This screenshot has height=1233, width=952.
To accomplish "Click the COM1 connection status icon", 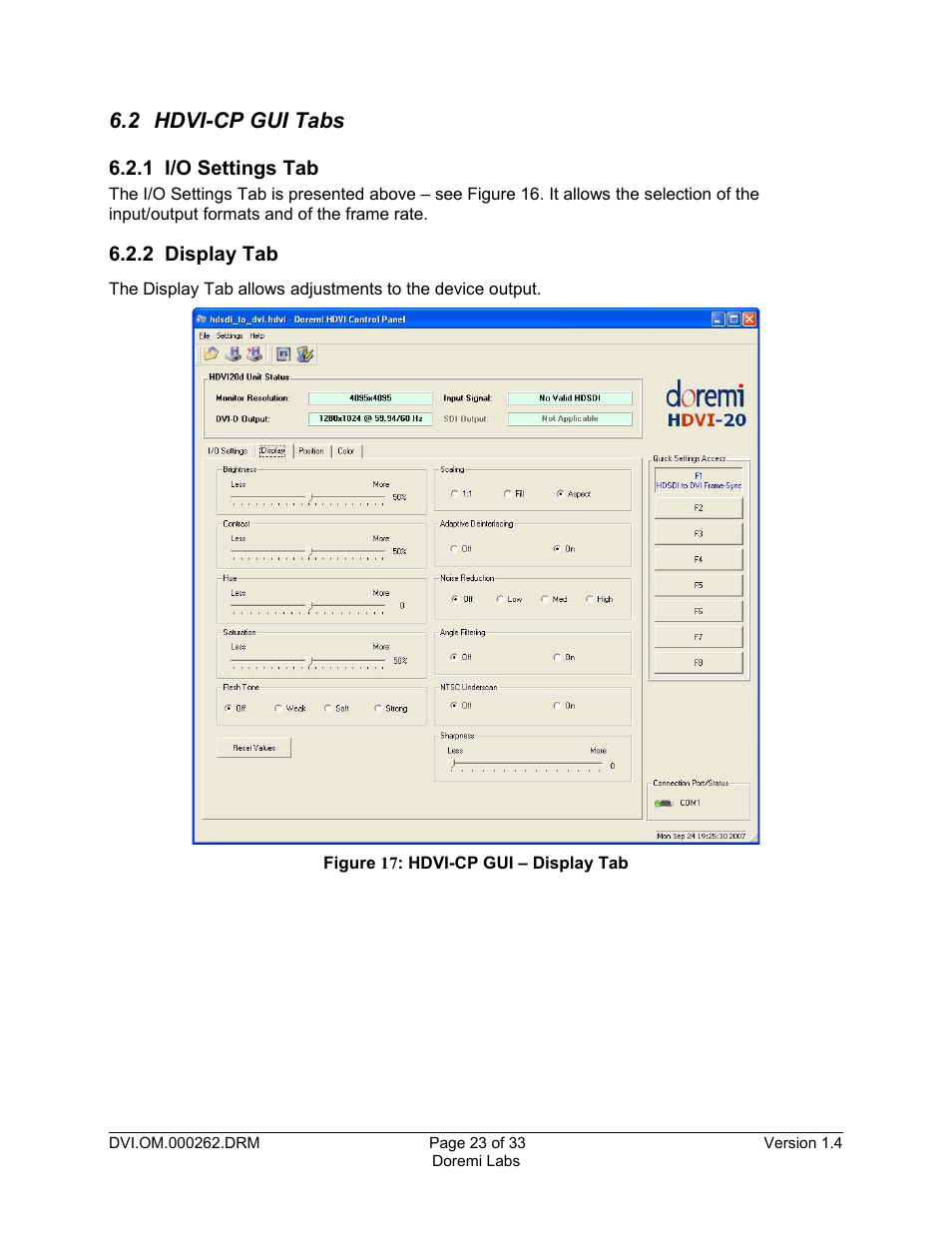I will coord(663,802).
